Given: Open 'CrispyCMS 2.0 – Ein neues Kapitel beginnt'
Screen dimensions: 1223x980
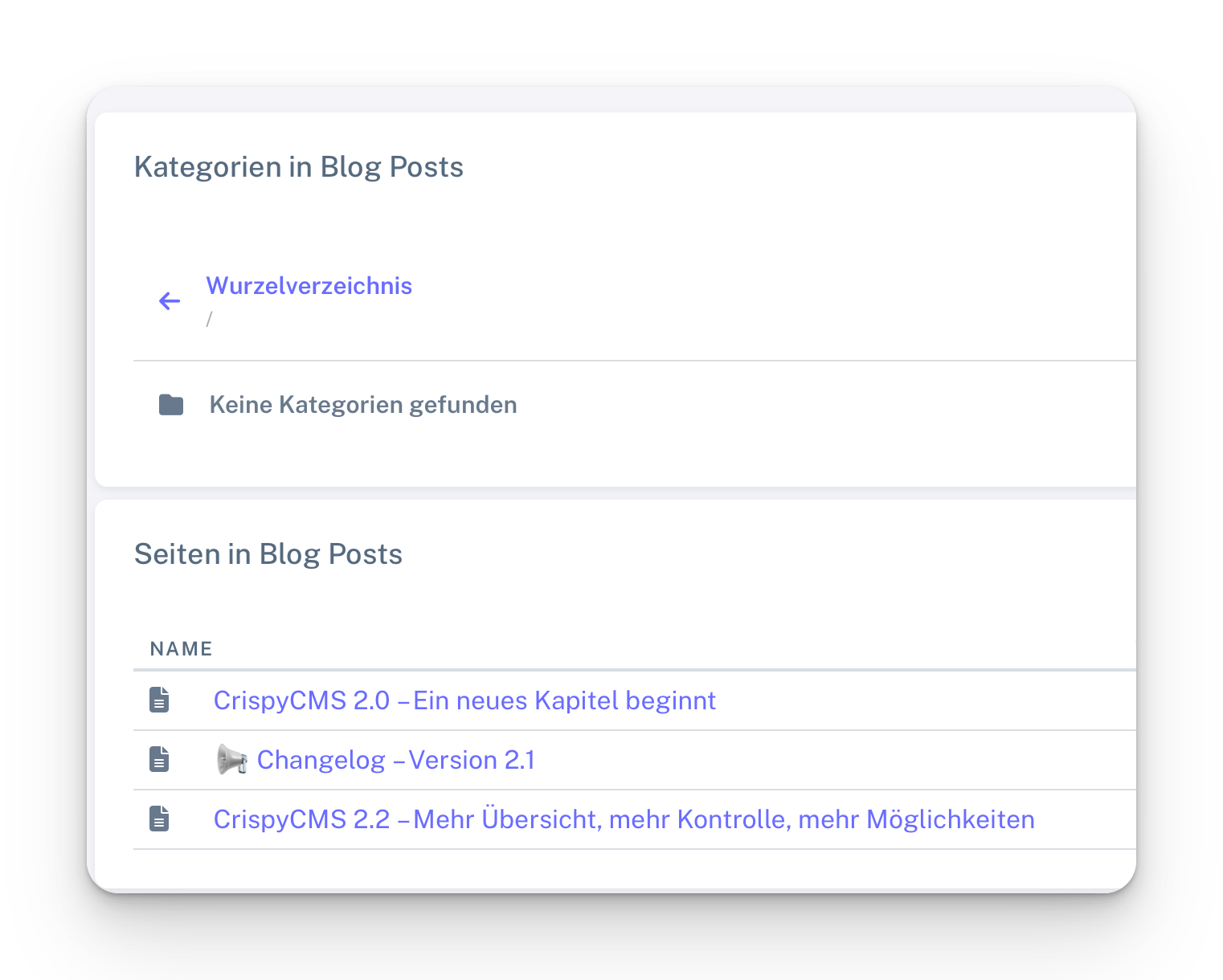Looking at the screenshot, I should 464,700.
